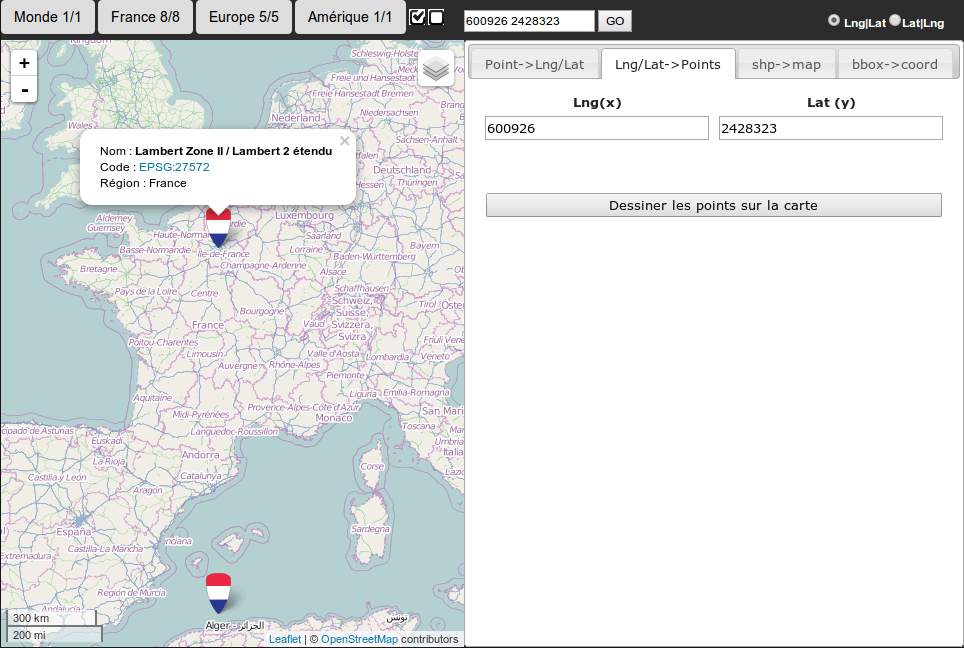Select the French flag marker near Alger
The width and height of the screenshot is (964, 648).
pyautogui.click(x=218, y=593)
